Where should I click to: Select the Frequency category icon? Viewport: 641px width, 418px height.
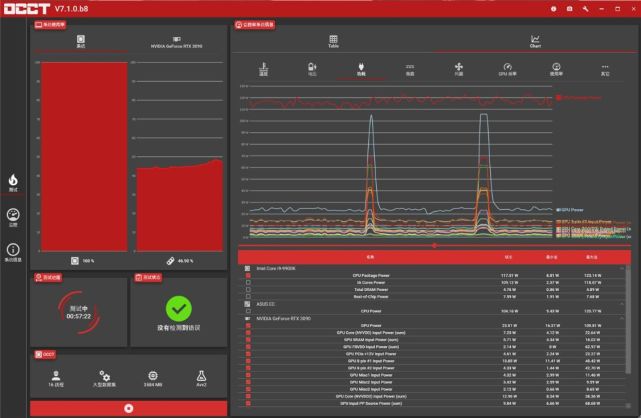point(410,67)
